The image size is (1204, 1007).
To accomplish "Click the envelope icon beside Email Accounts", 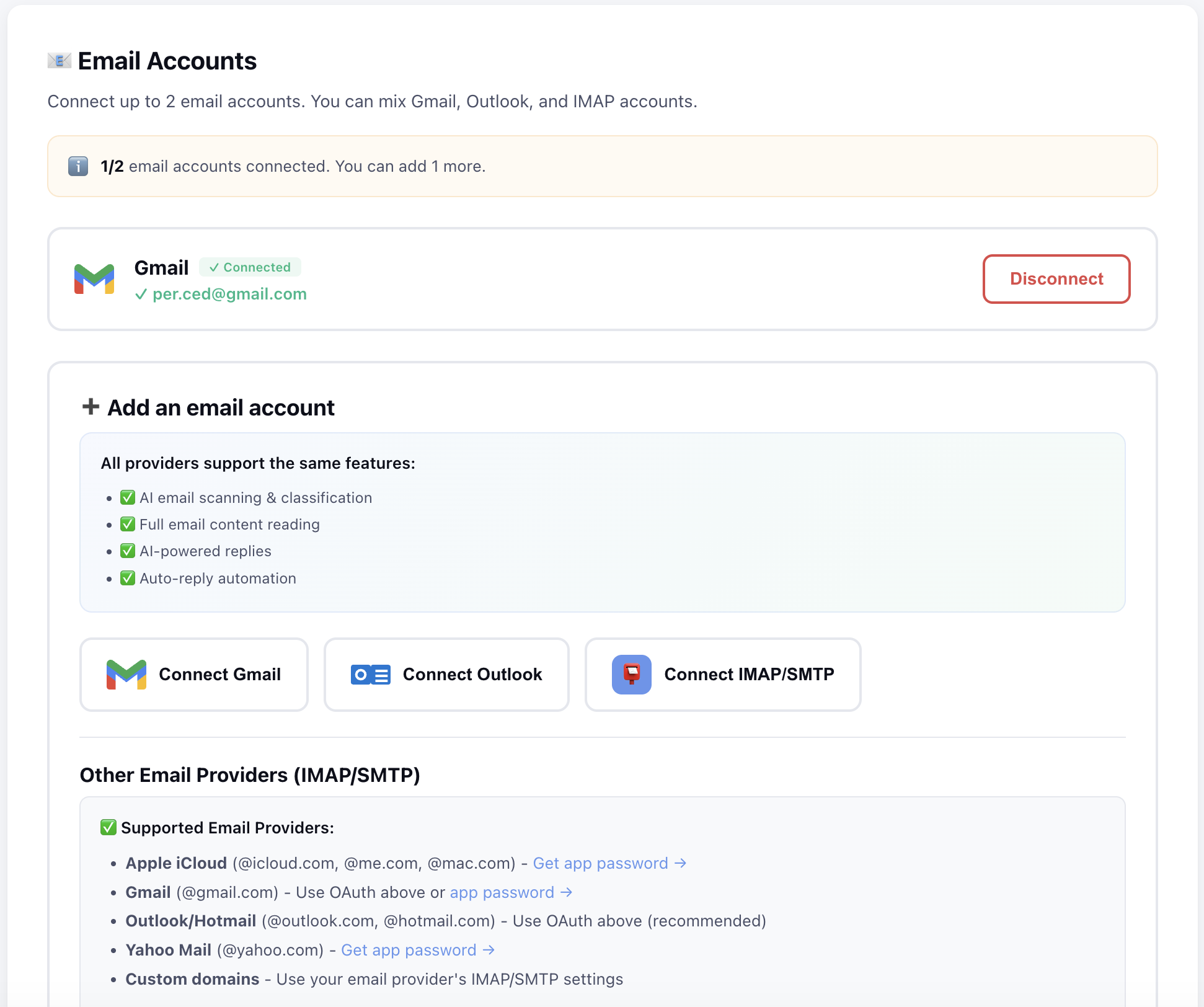I will (x=60, y=61).
